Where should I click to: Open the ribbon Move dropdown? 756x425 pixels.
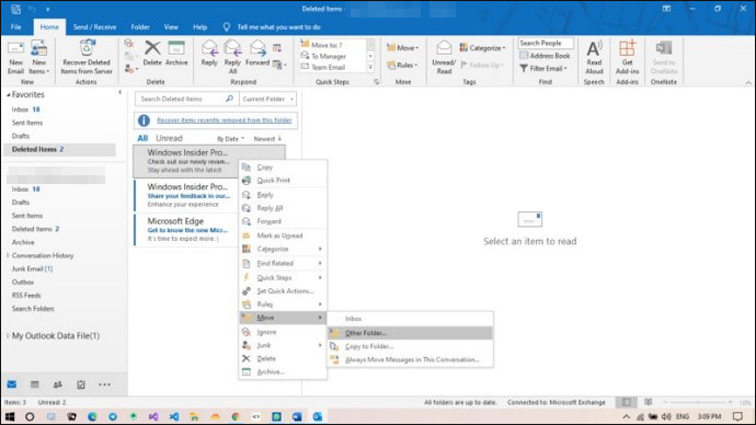(x=403, y=48)
